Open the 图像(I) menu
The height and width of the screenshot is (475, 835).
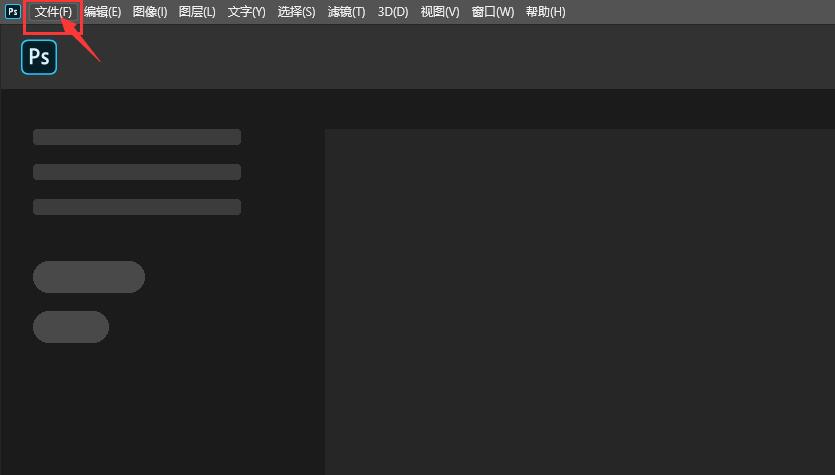(150, 12)
